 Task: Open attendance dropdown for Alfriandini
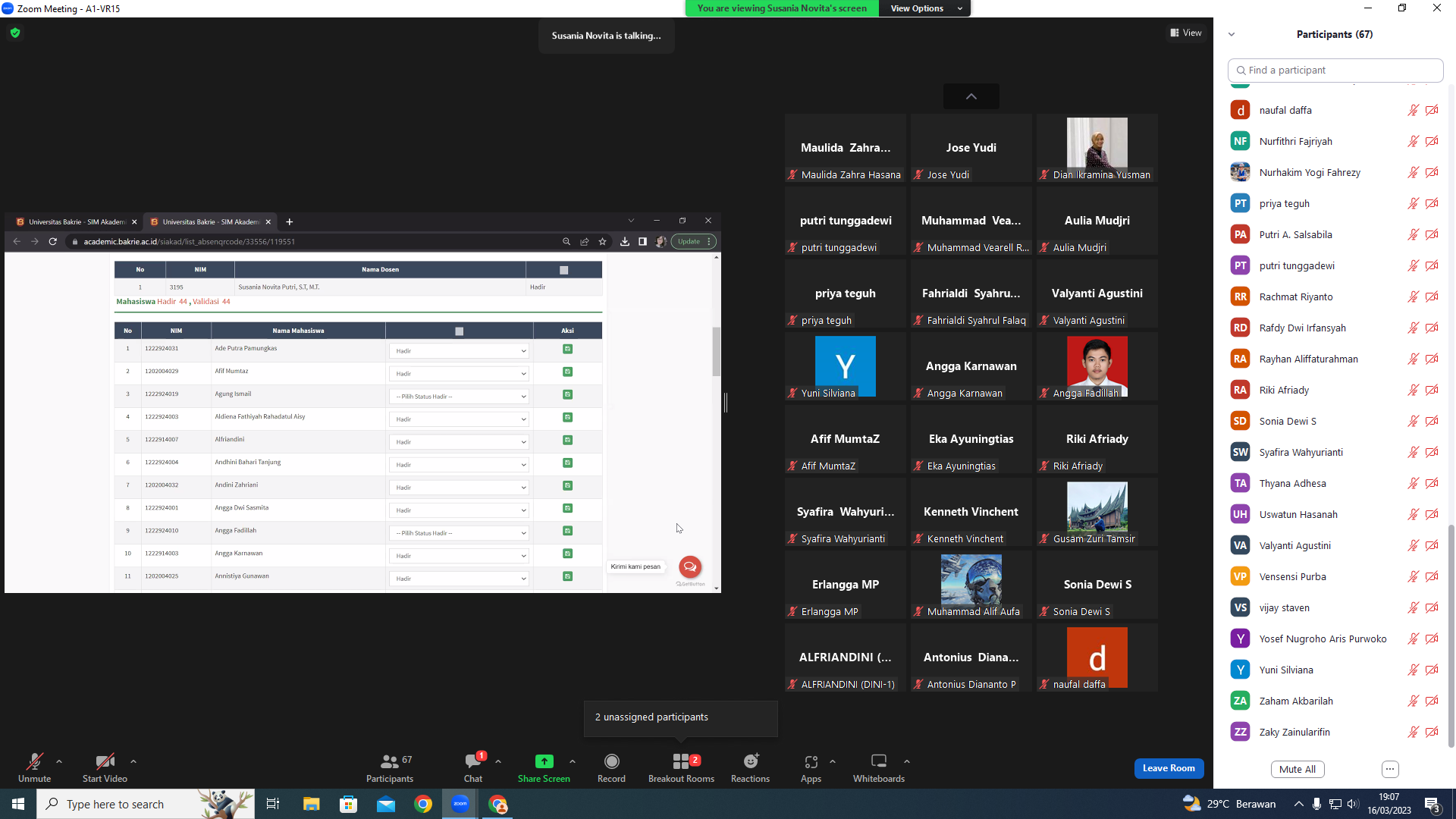[x=459, y=441]
